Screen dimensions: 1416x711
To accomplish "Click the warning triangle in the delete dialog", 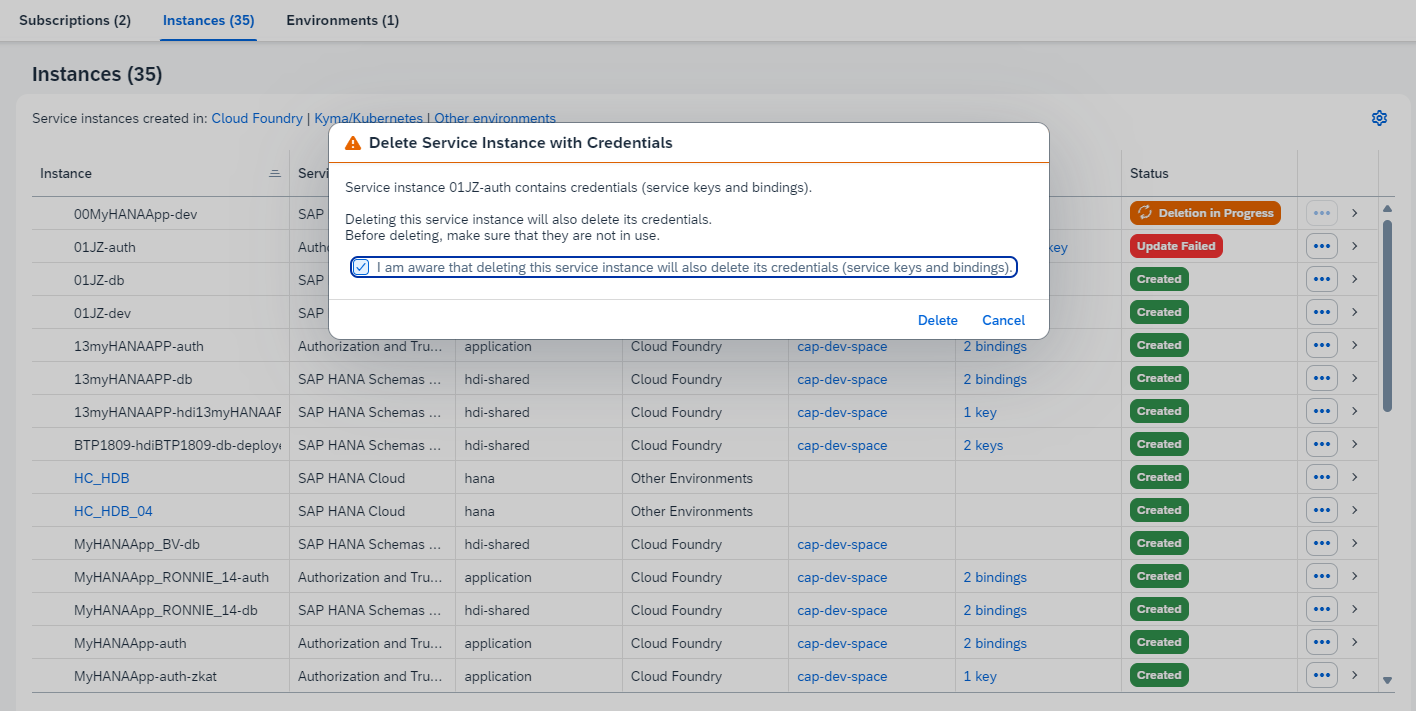I will [x=354, y=143].
